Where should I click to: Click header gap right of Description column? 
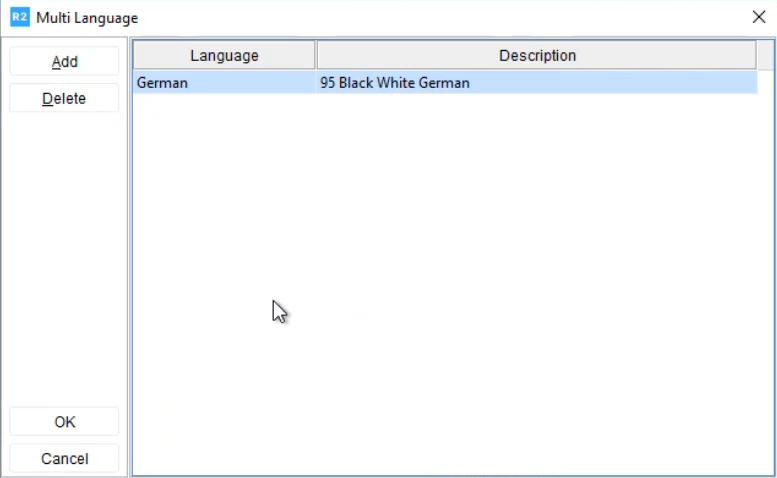[x=763, y=55]
